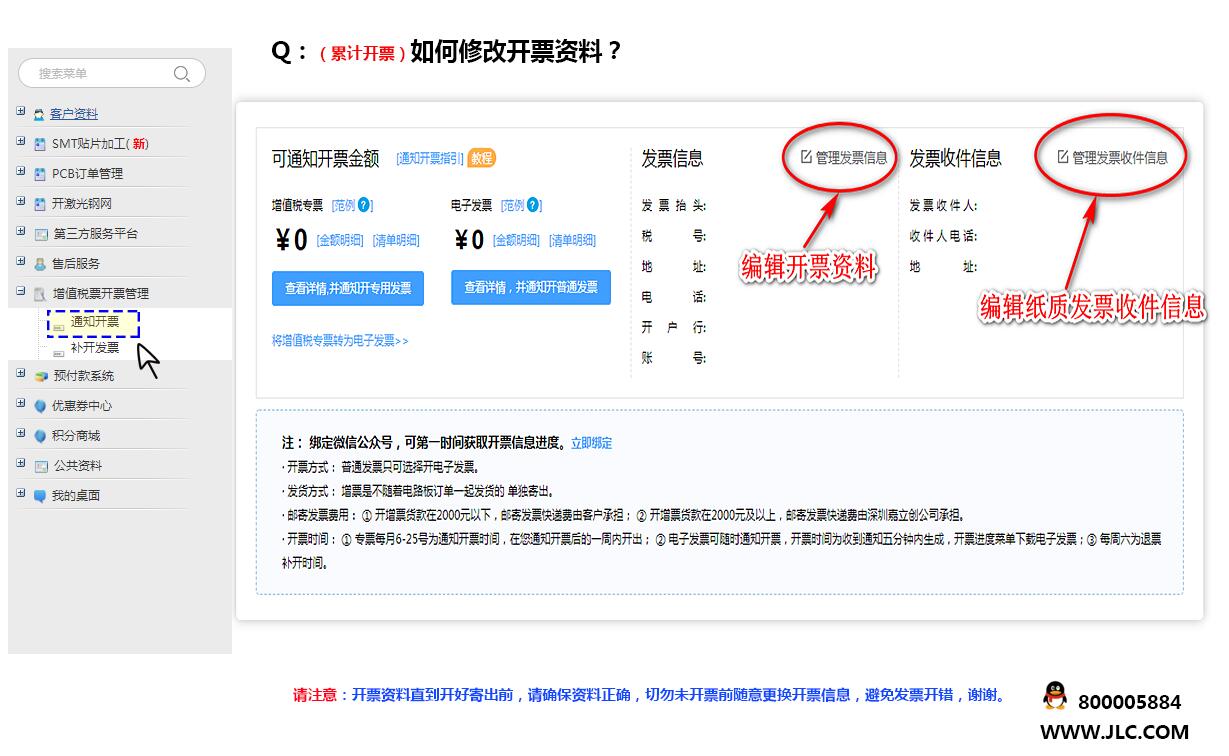Click the 通知开票 item icon in sidebar
This screenshot has height=756, width=1229.
click(x=58, y=324)
